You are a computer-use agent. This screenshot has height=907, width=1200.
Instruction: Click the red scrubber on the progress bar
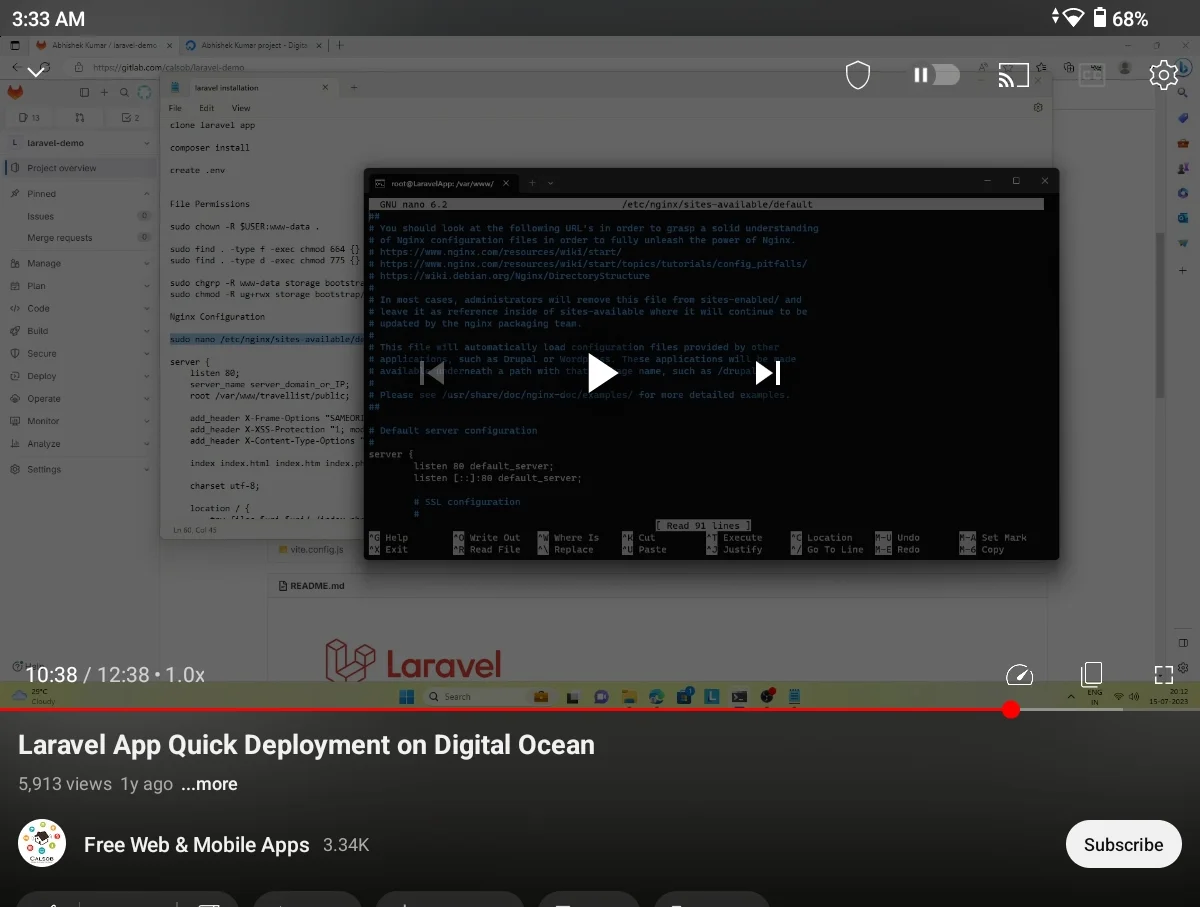pyautogui.click(x=1011, y=709)
